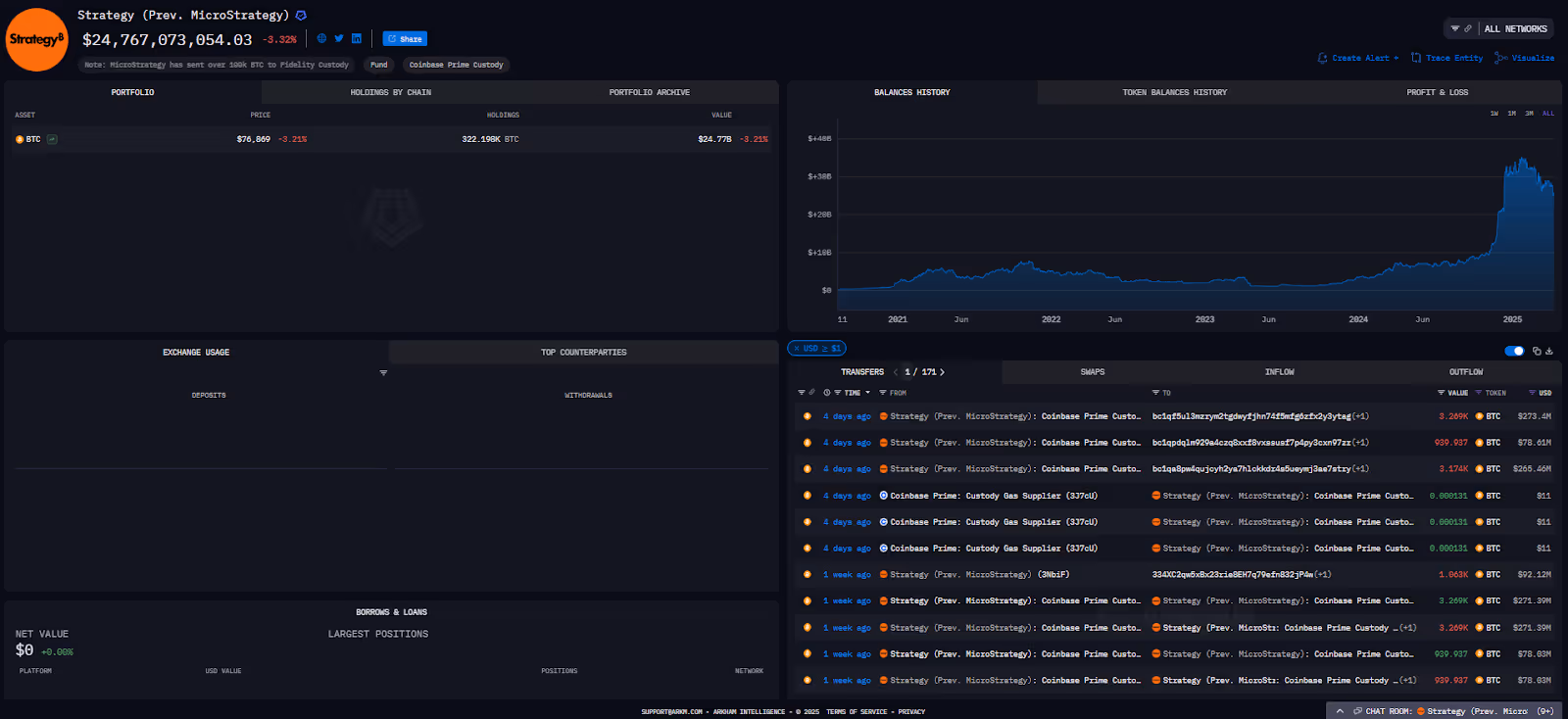Switch to Profit & Loss tab

click(x=1437, y=92)
